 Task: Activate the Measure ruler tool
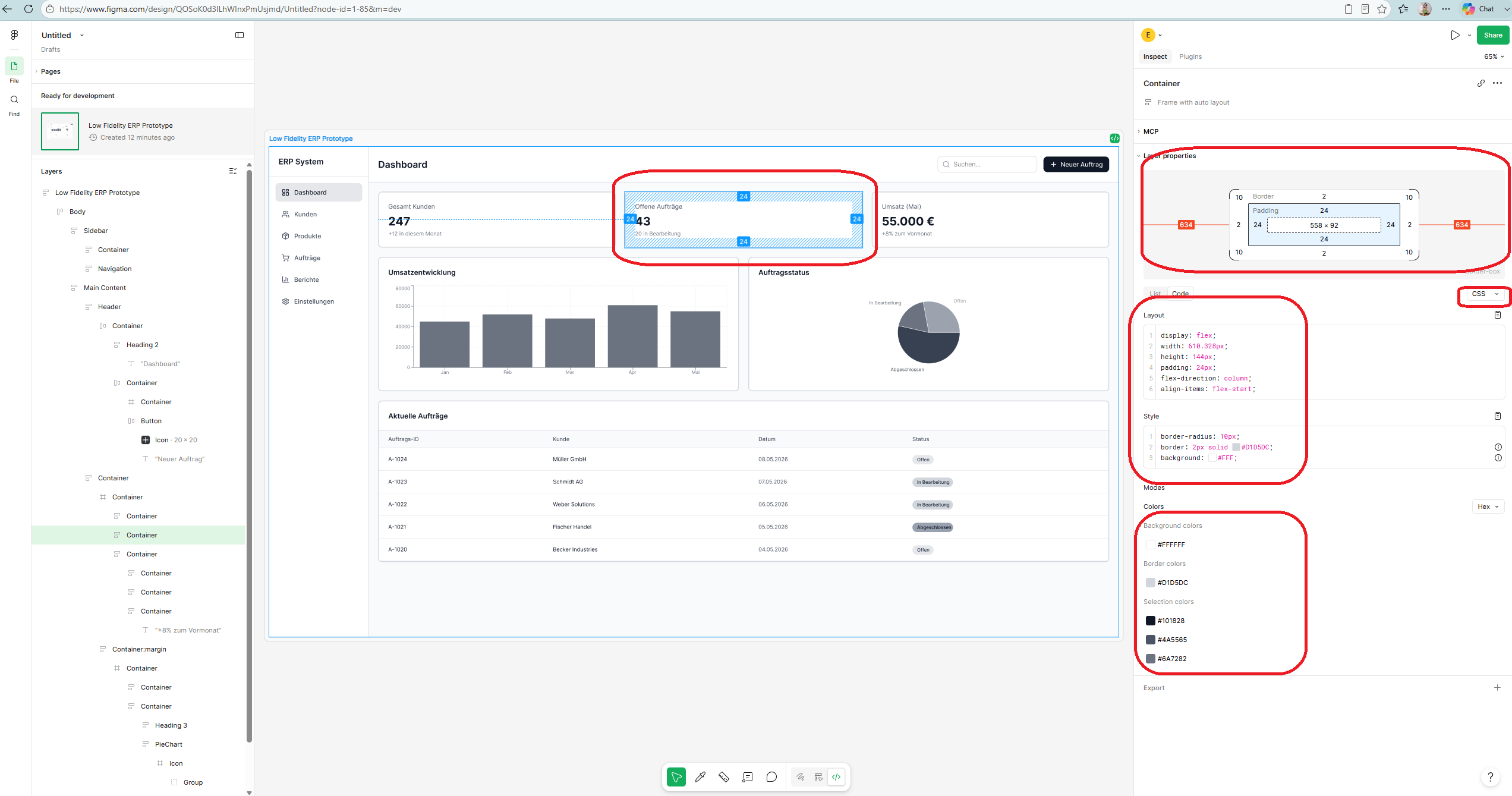tap(724, 777)
